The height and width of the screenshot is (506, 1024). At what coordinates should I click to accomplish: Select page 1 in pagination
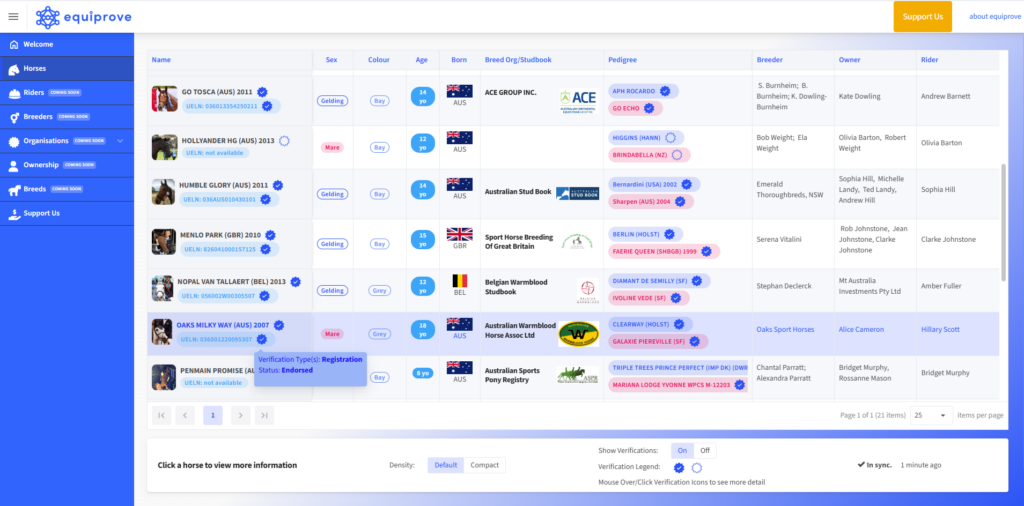coord(213,415)
